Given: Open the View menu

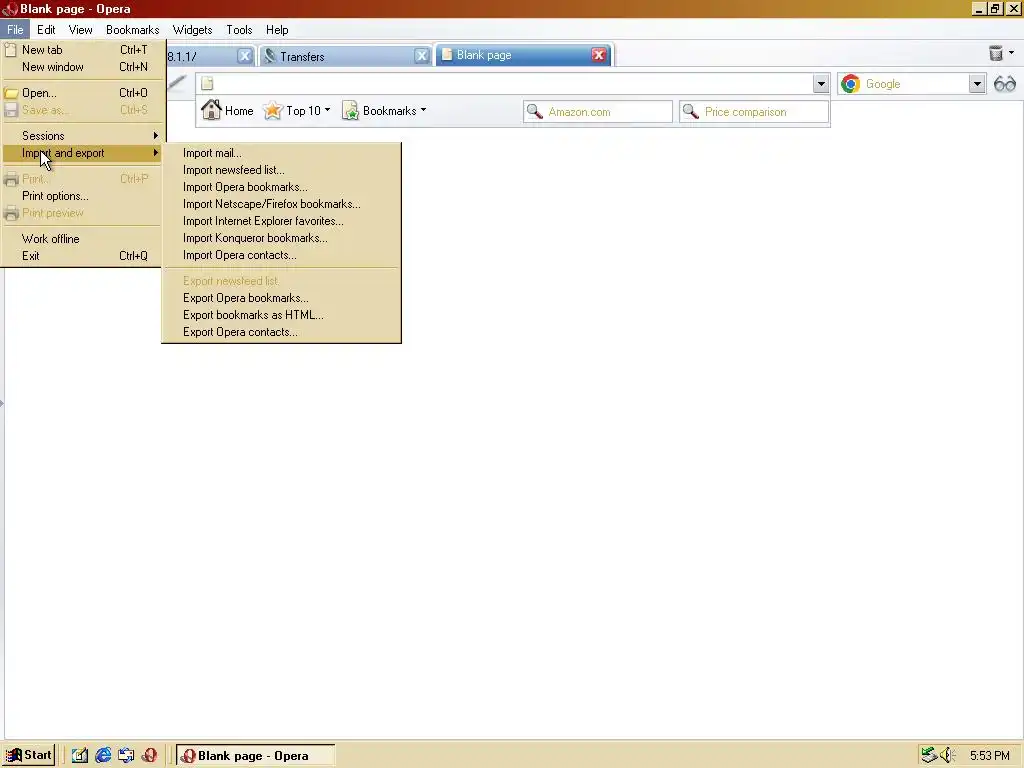Looking at the screenshot, I should [80, 29].
